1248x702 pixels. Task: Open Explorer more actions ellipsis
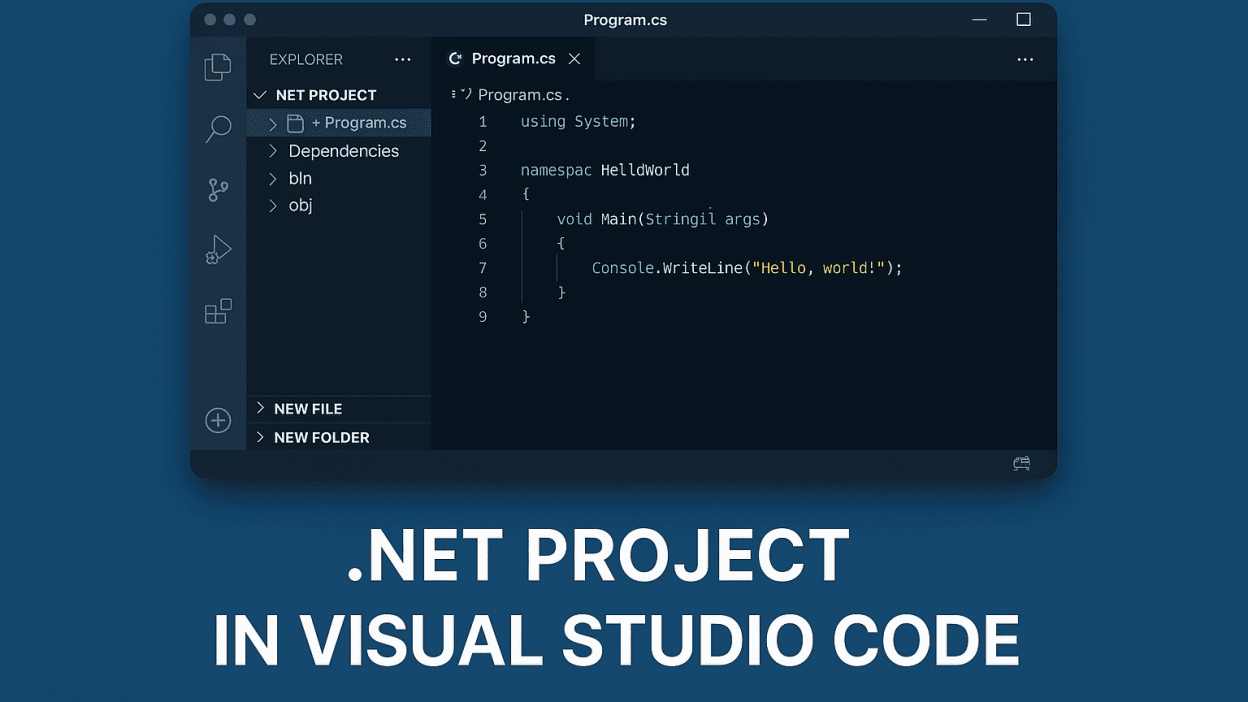403,60
